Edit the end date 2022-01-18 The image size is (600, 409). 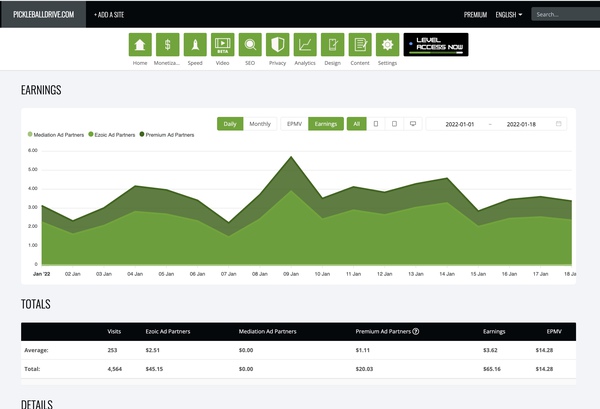[521, 124]
